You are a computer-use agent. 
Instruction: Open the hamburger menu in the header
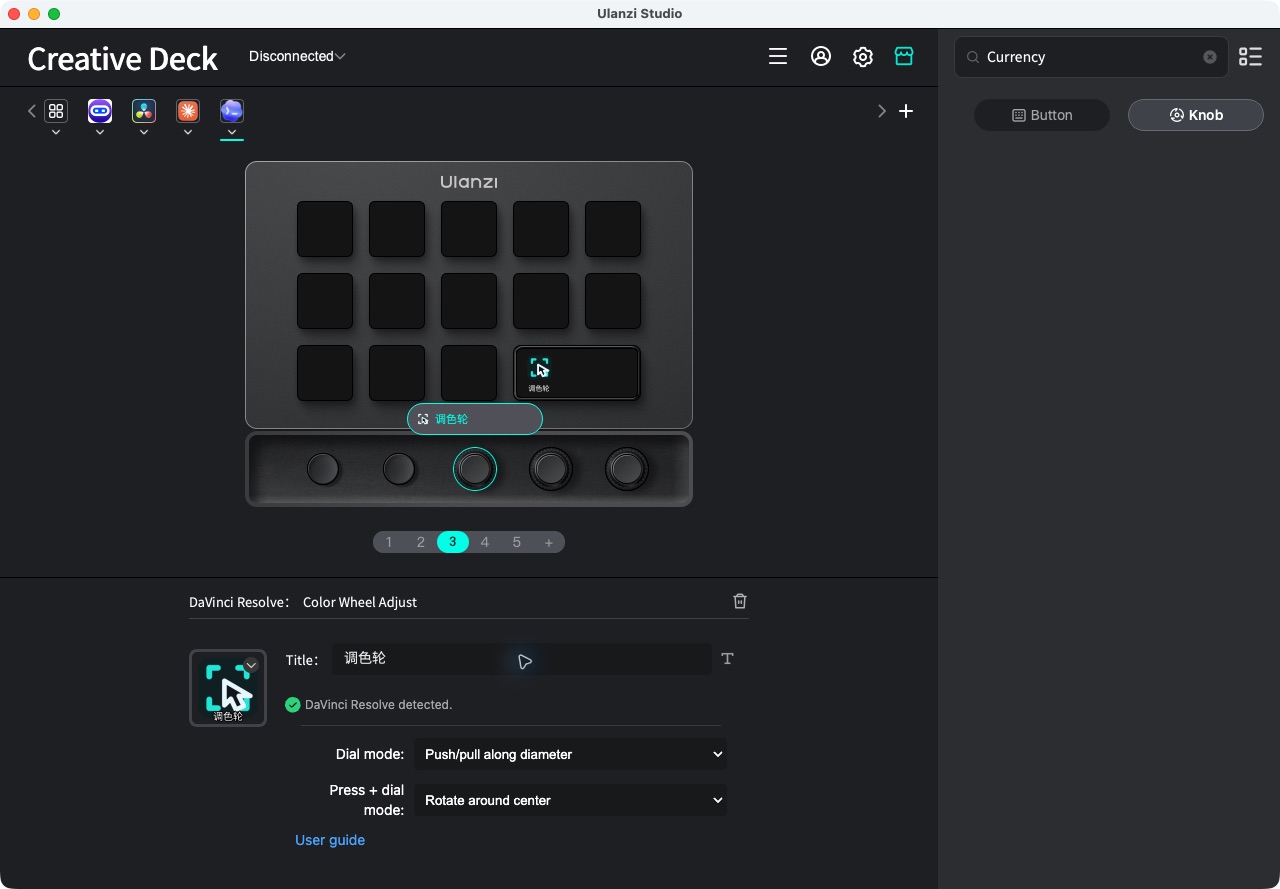click(x=778, y=57)
